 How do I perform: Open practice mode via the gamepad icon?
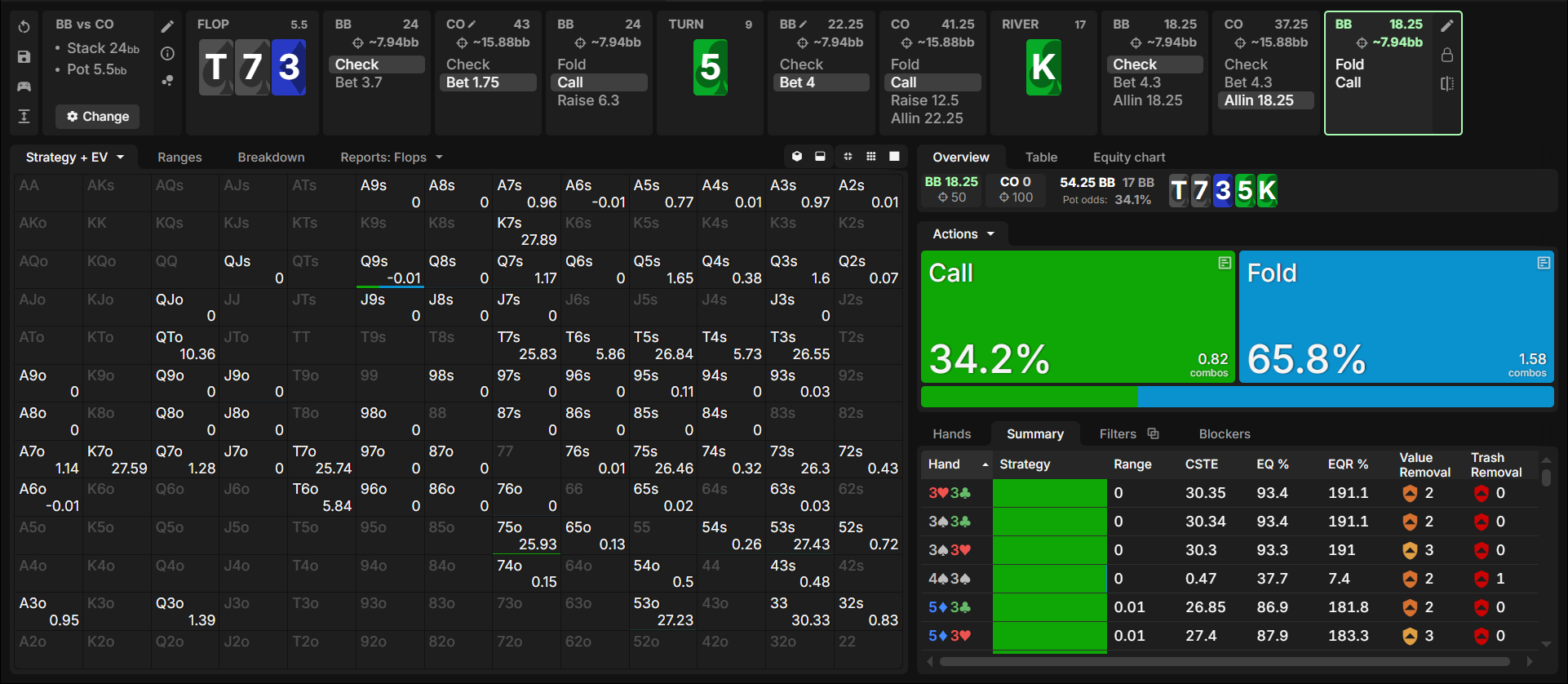point(24,86)
